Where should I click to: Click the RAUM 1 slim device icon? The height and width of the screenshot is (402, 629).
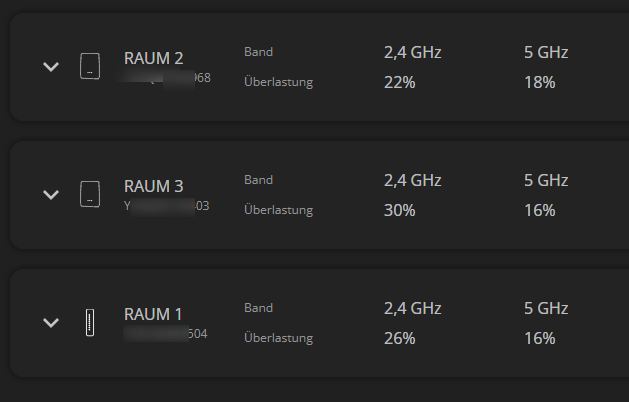[90, 322]
